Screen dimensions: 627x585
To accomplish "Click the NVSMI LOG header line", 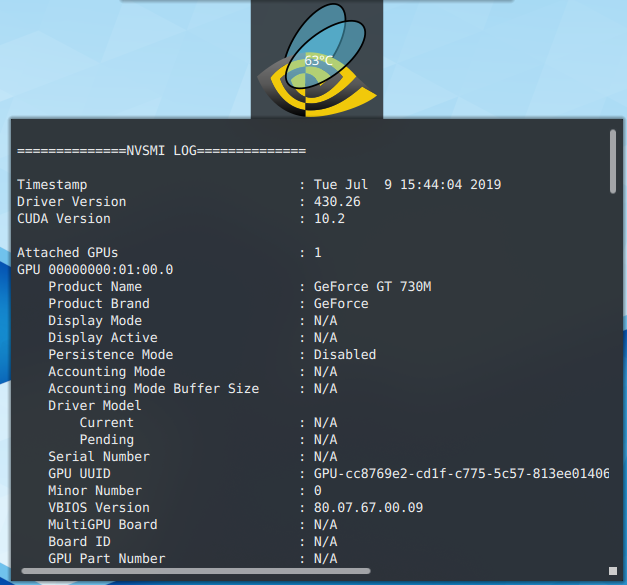I will [x=161, y=151].
